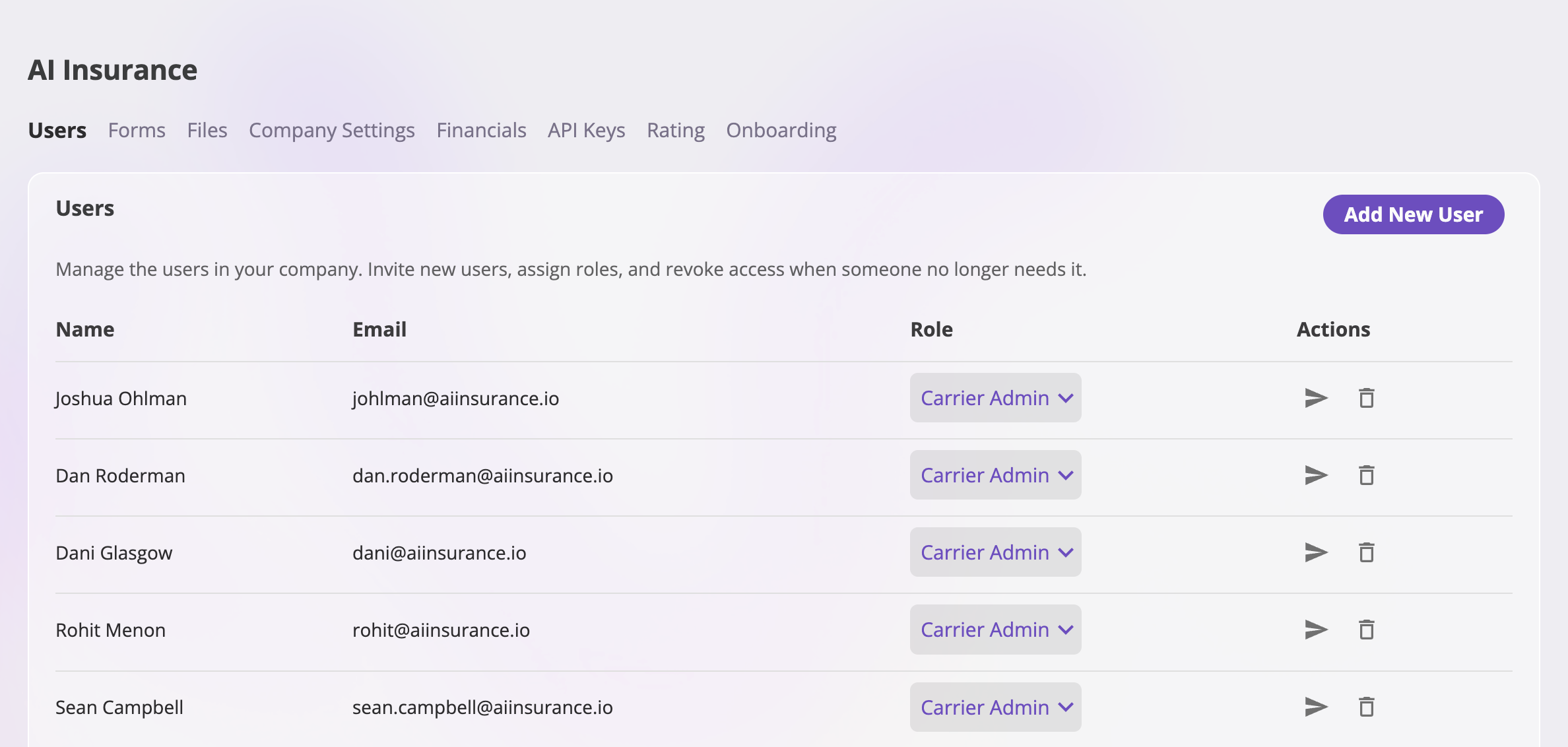
Task: Open the API Keys tab
Action: tap(587, 131)
